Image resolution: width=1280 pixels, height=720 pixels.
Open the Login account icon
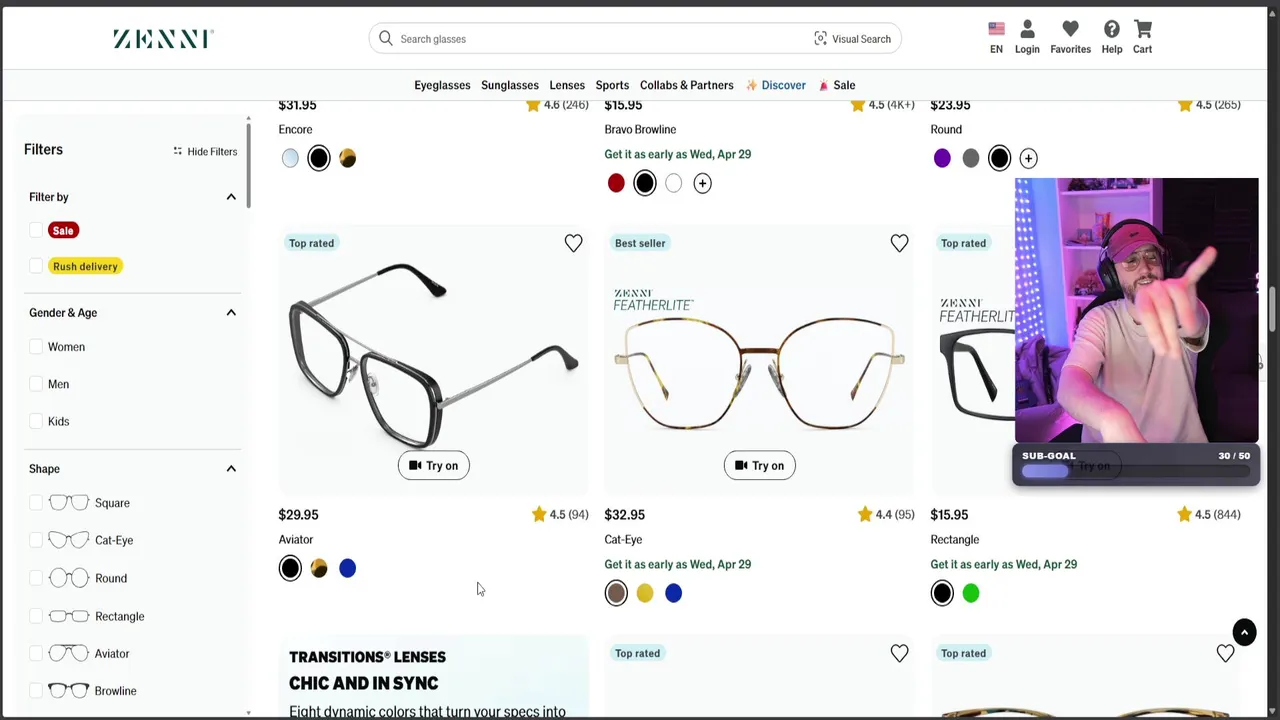[1027, 29]
